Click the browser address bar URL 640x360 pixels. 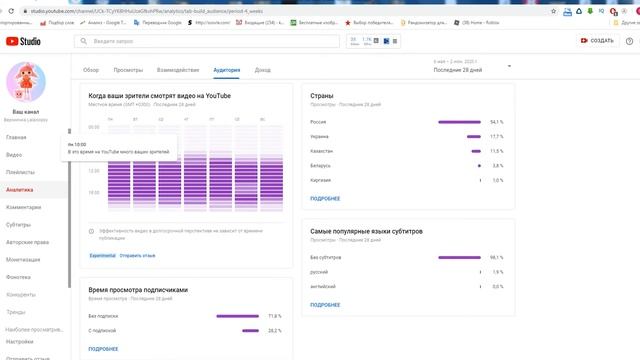[147, 11]
